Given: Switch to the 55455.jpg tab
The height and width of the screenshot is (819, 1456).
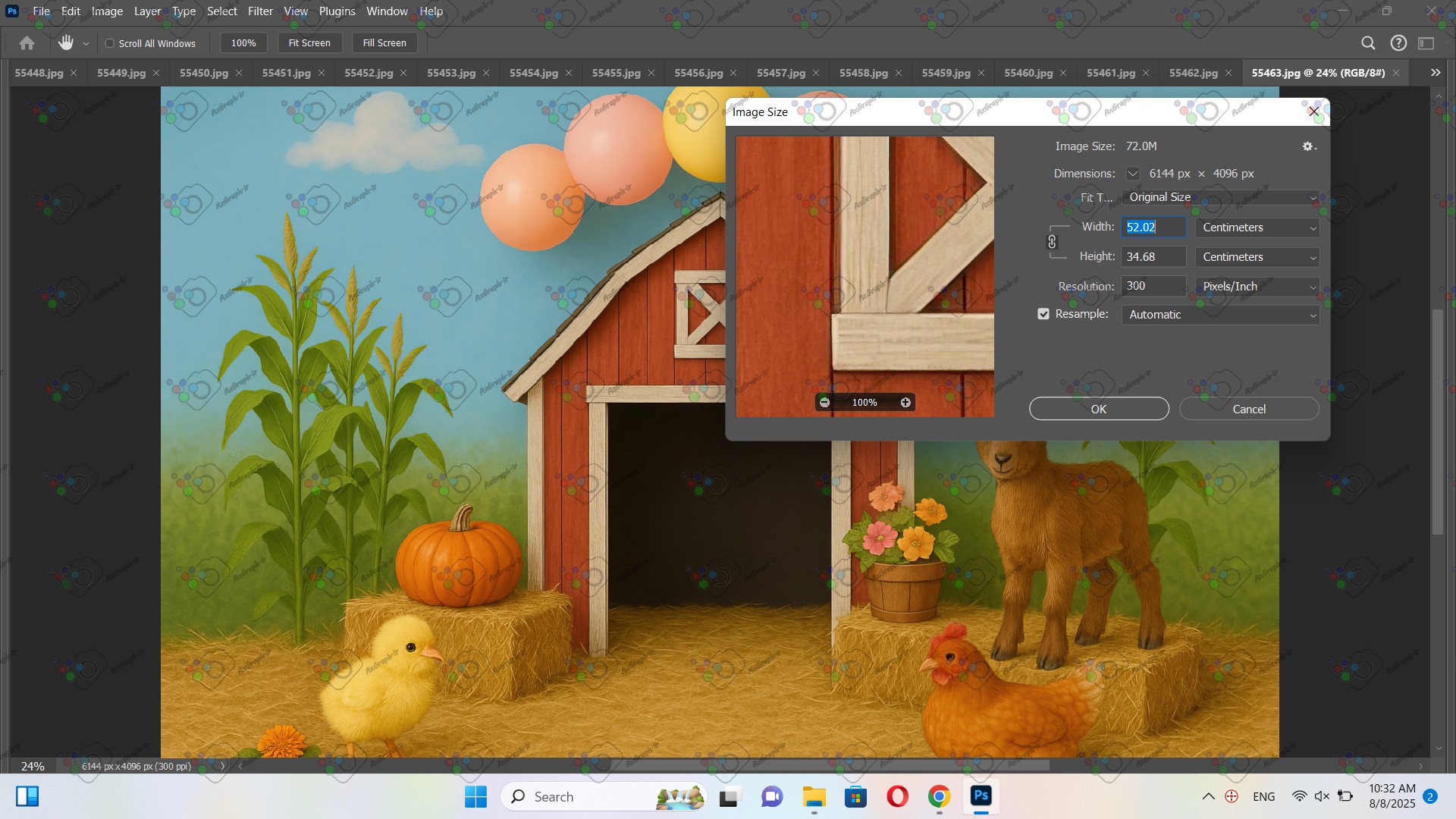Looking at the screenshot, I should tap(616, 73).
